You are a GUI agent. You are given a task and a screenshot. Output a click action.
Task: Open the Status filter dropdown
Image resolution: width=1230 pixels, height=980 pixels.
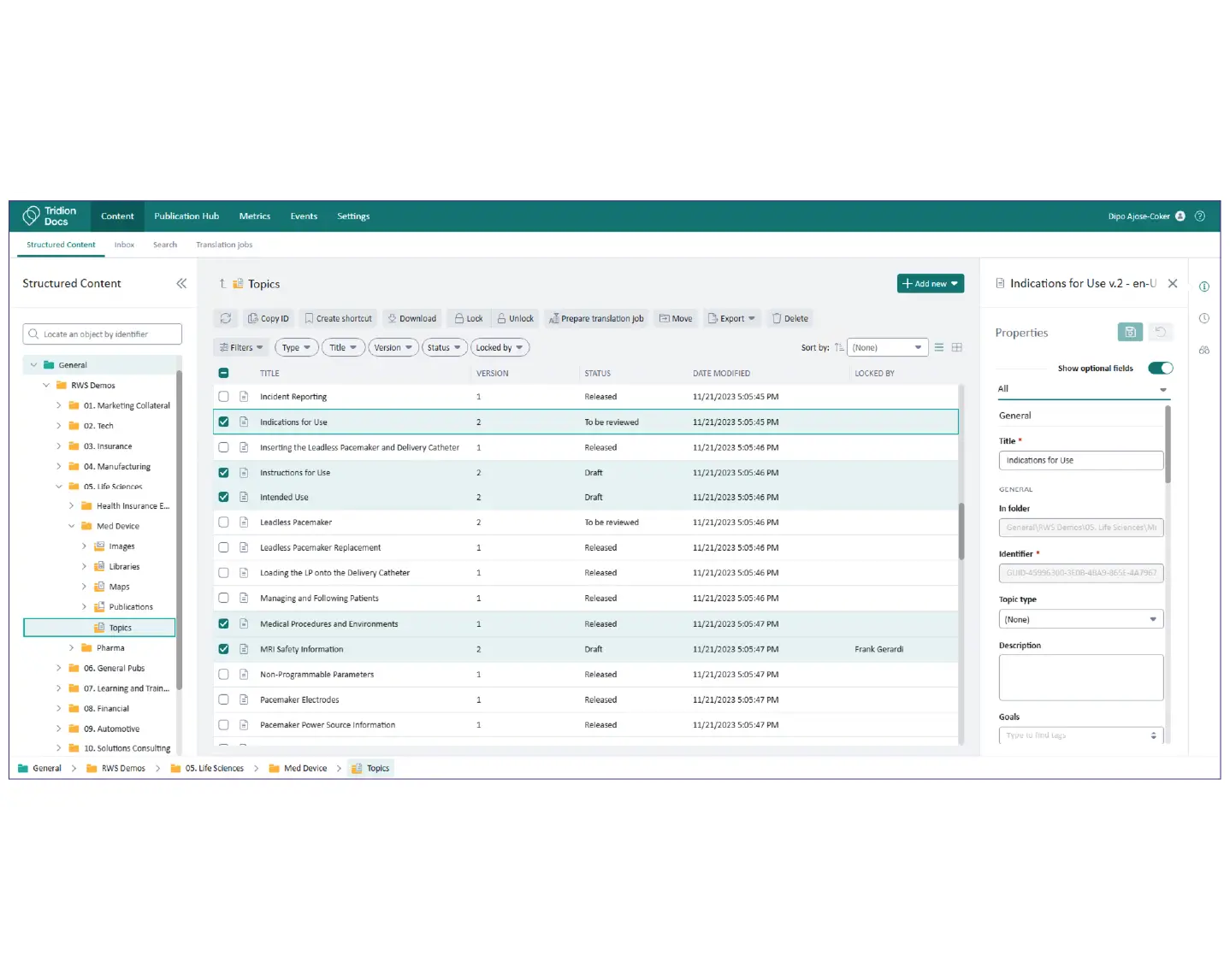pos(444,347)
